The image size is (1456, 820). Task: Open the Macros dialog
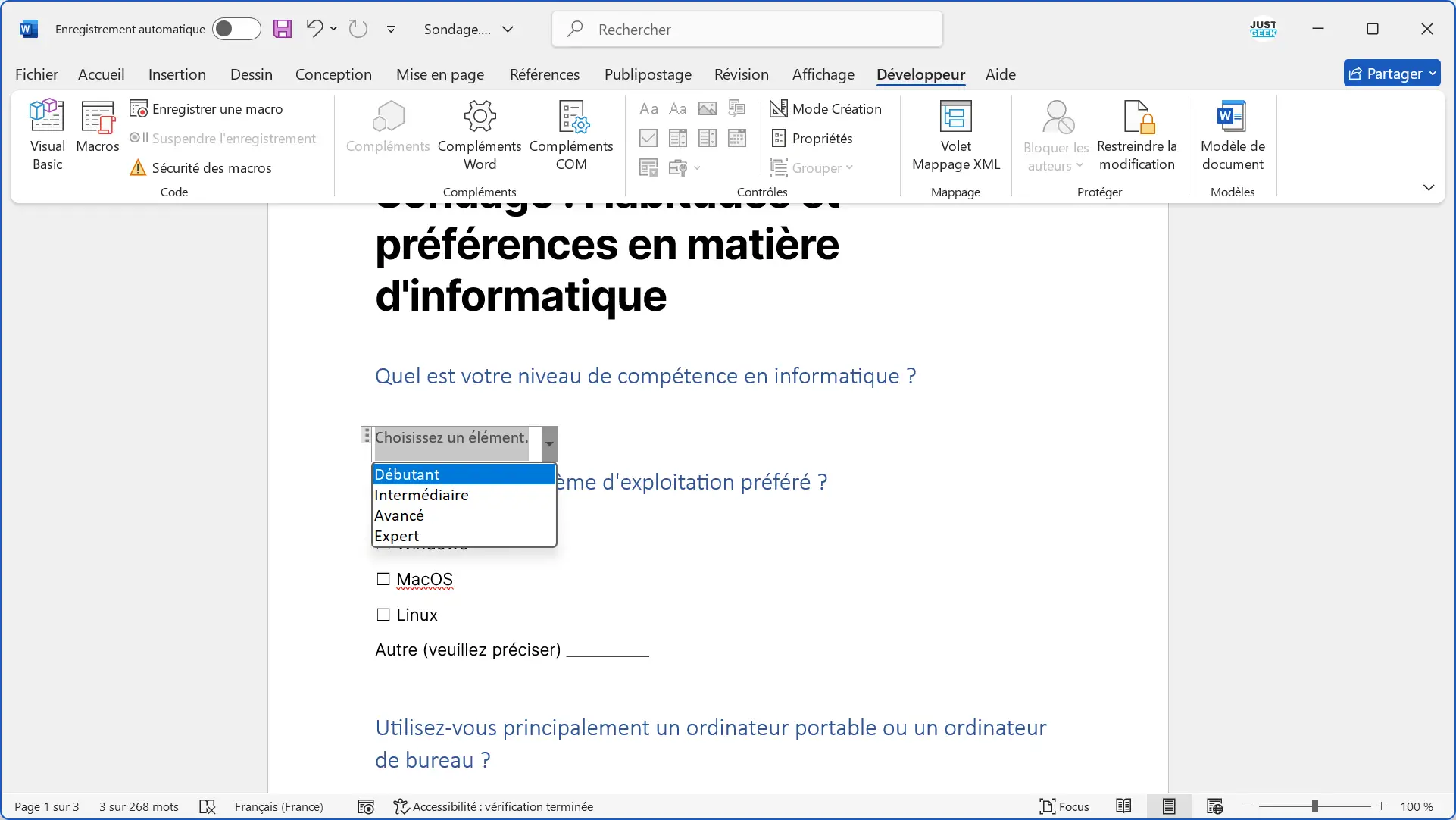tap(98, 127)
